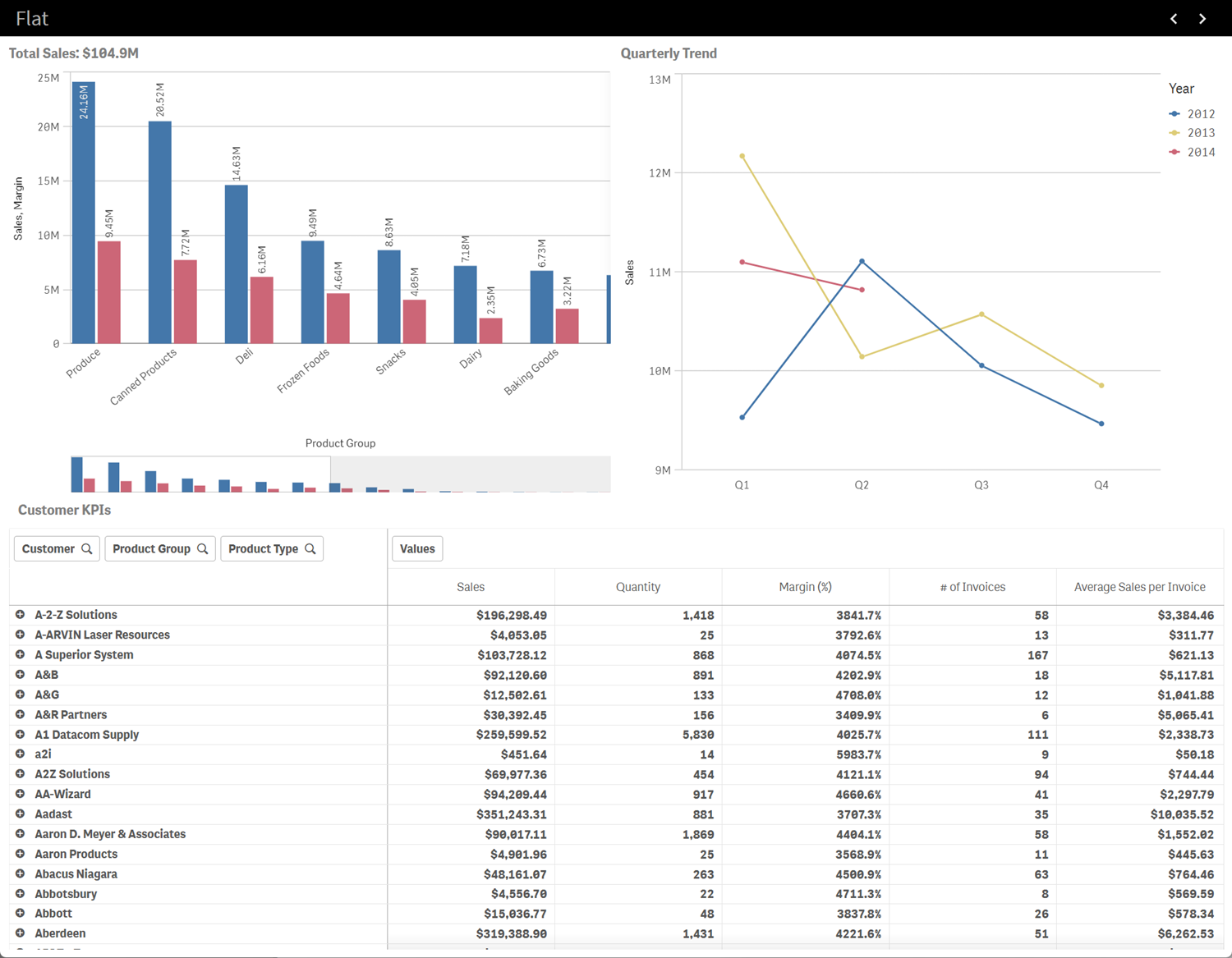Navigate to next sheet with right arrow
The image size is (1232, 958).
(1202, 18)
